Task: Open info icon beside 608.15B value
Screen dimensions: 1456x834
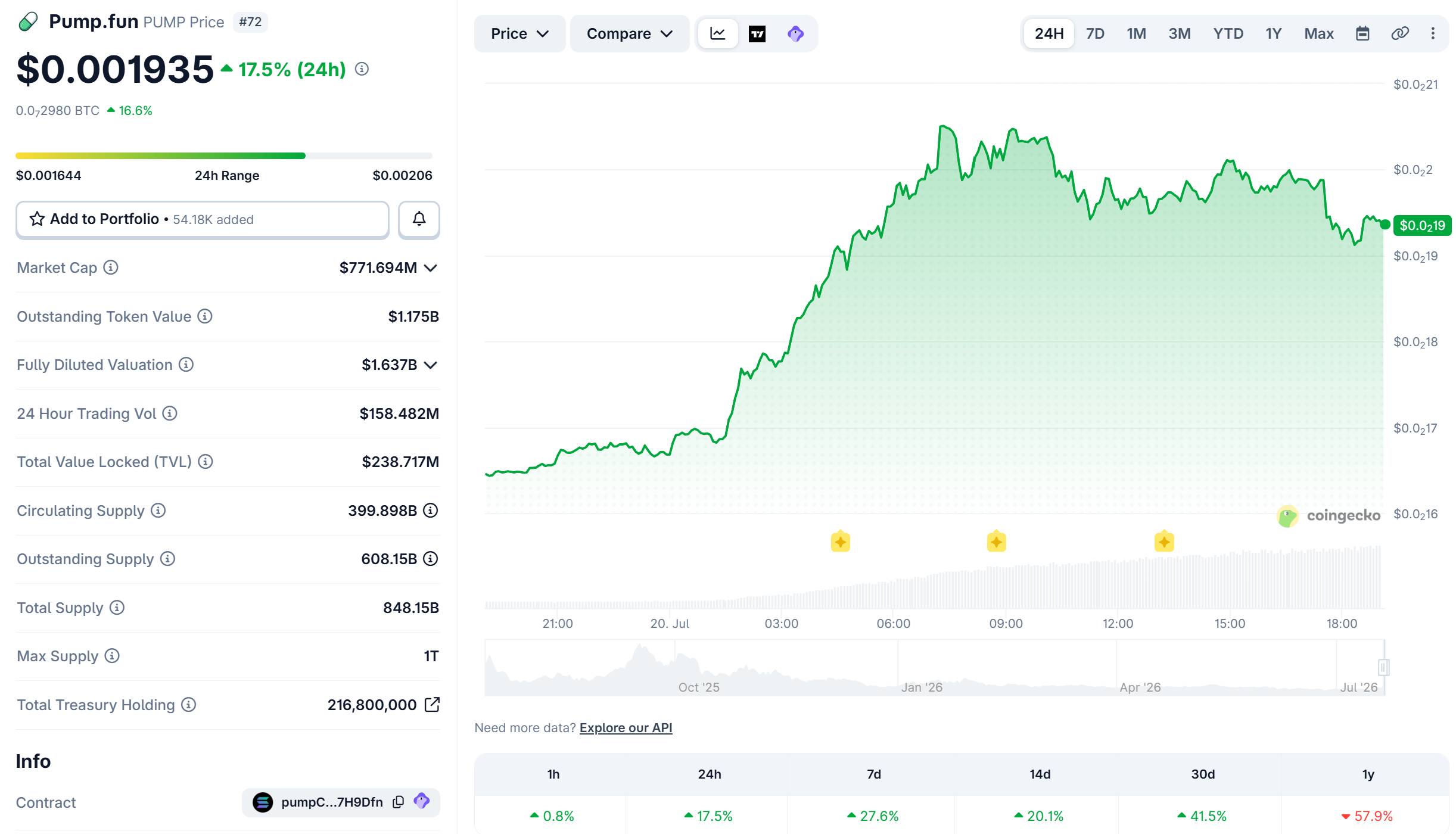Action: 430,559
